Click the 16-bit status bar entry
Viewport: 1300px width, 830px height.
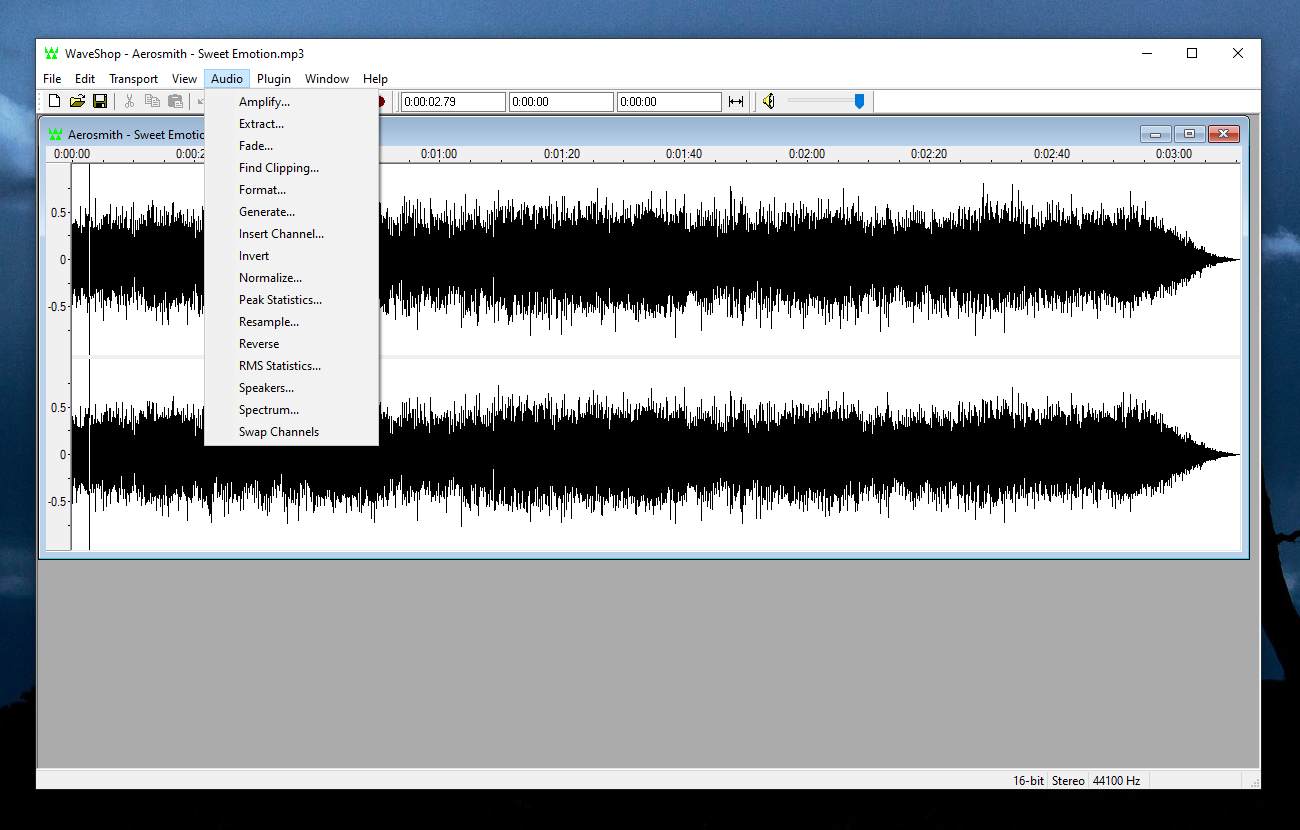click(1028, 780)
